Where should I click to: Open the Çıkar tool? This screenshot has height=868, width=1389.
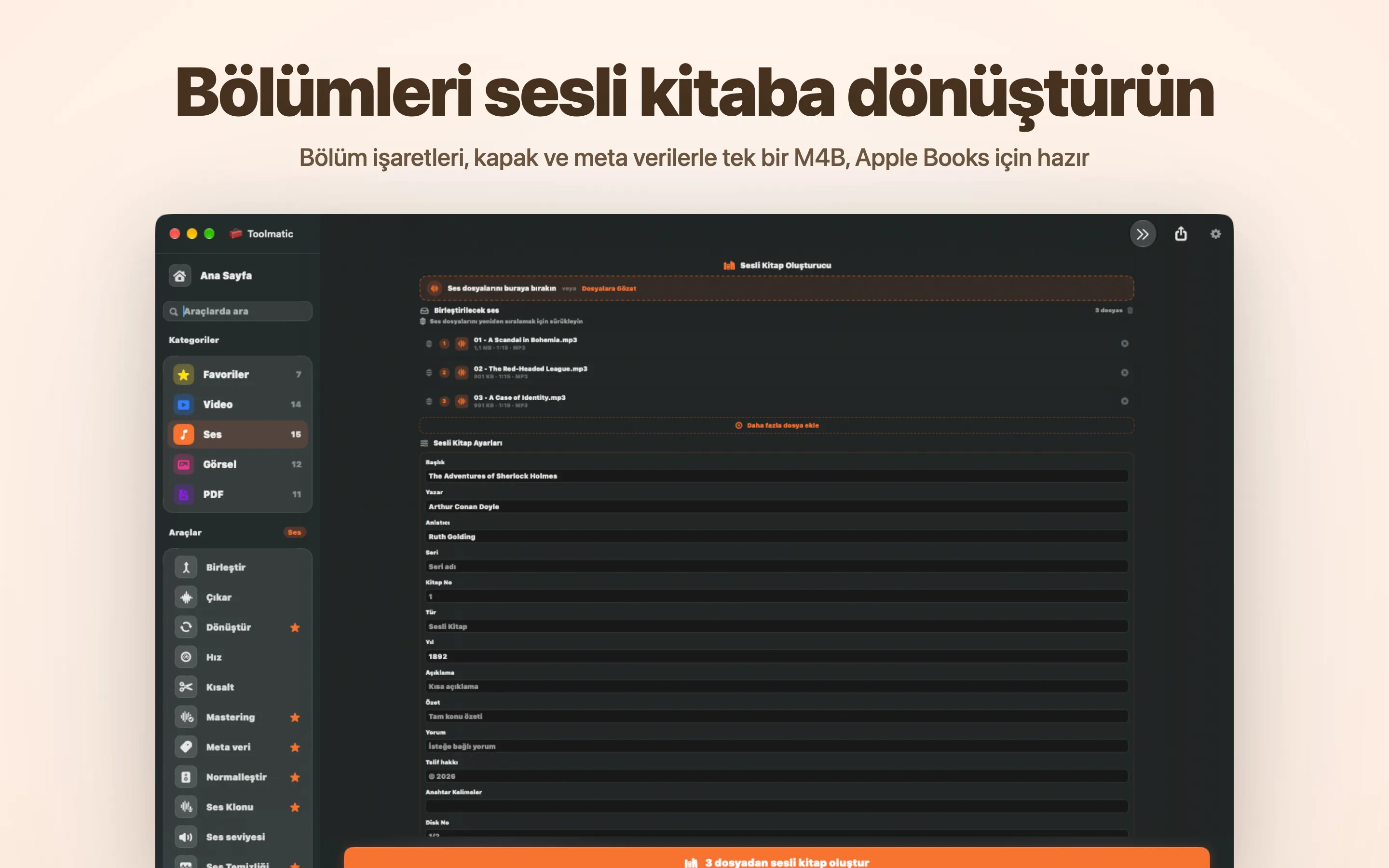point(238,597)
